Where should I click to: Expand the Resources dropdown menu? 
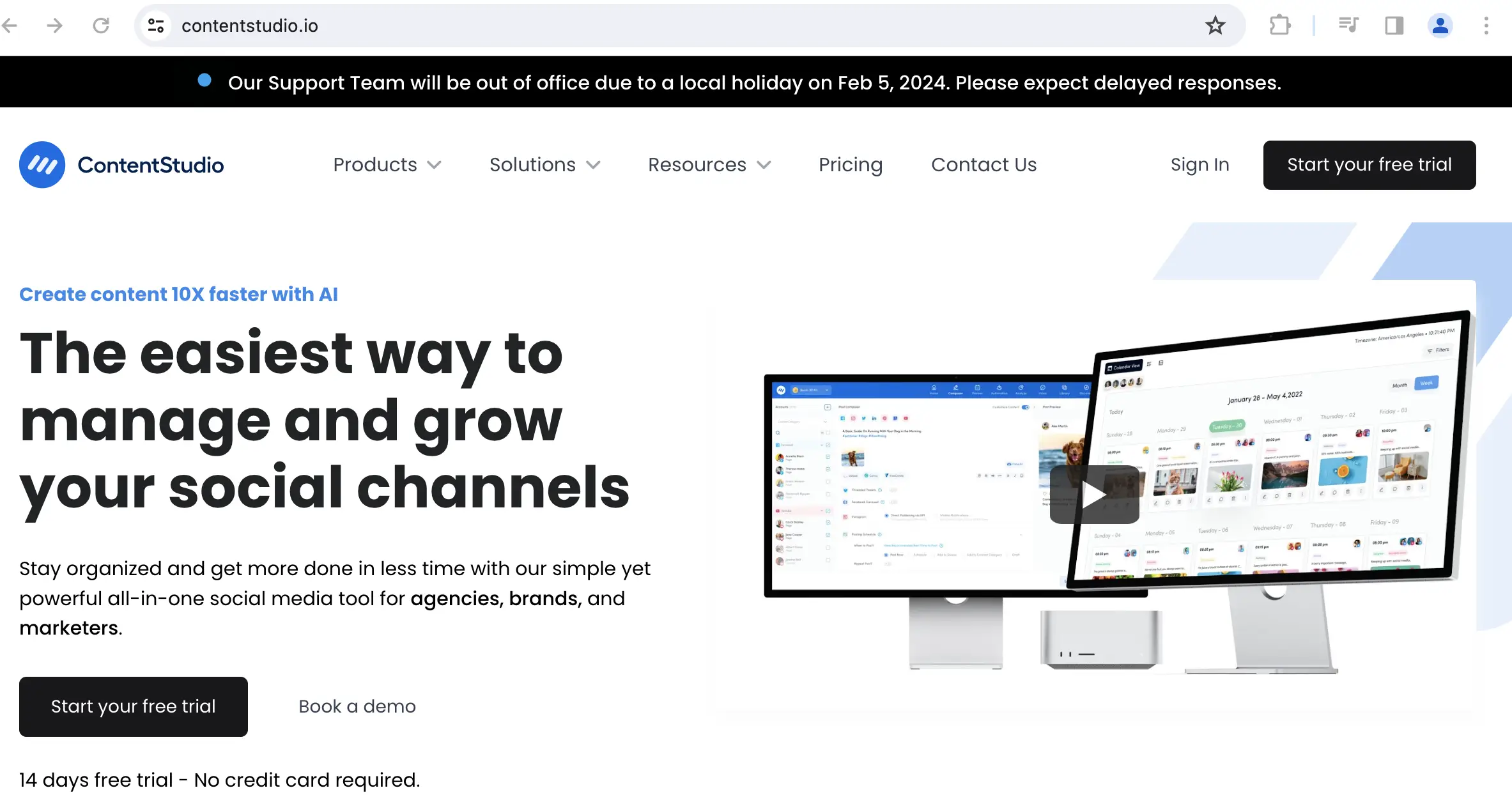click(x=709, y=165)
